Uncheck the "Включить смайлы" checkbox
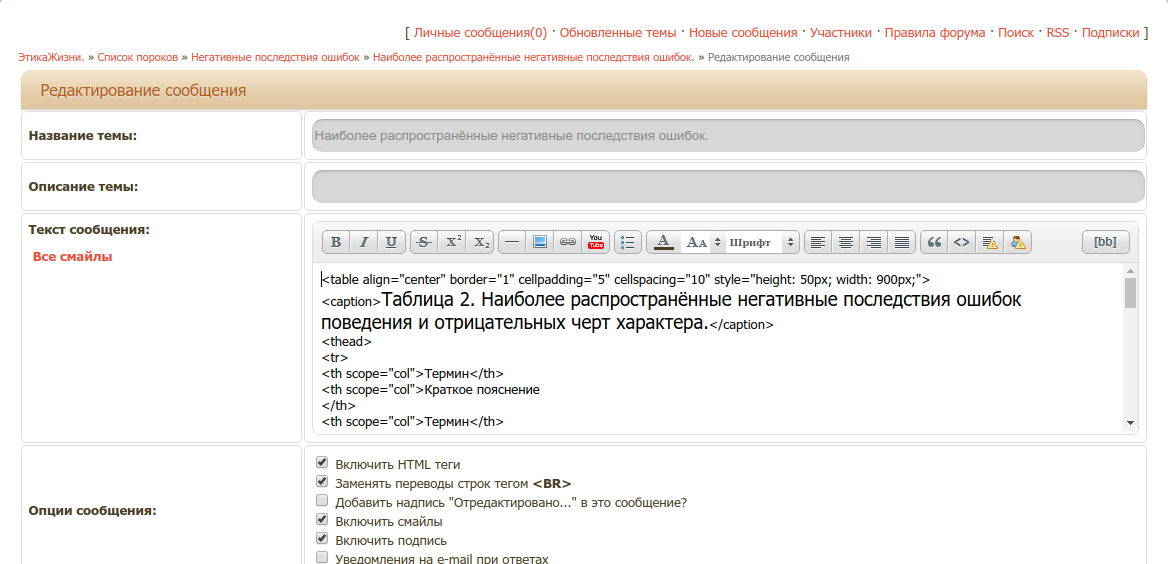The height and width of the screenshot is (564, 1168). 322,520
